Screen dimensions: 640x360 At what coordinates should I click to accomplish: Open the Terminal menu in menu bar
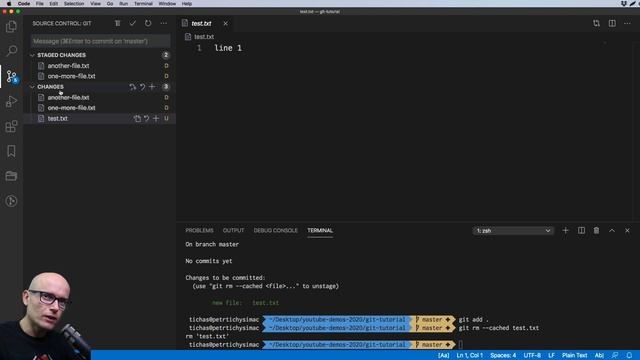pos(143,4)
